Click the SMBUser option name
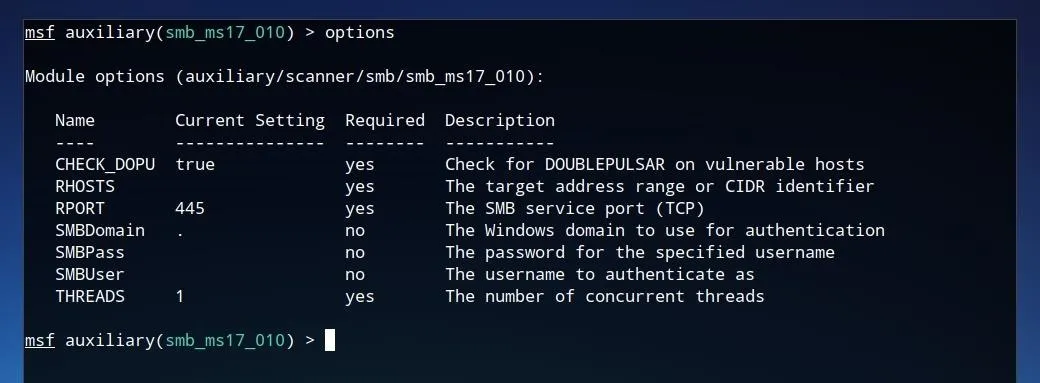Image resolution: width=1040 pixels, height=383 pixels. click(x=90, y=274)
